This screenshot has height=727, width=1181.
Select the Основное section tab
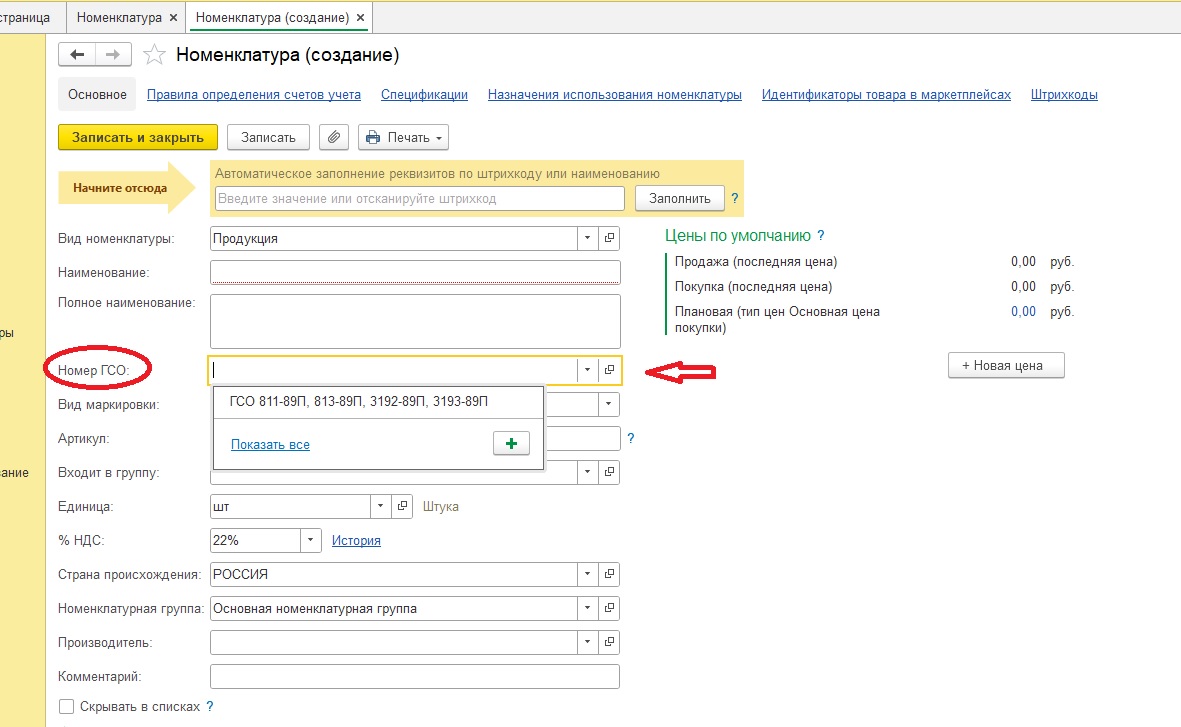point(97,94)
